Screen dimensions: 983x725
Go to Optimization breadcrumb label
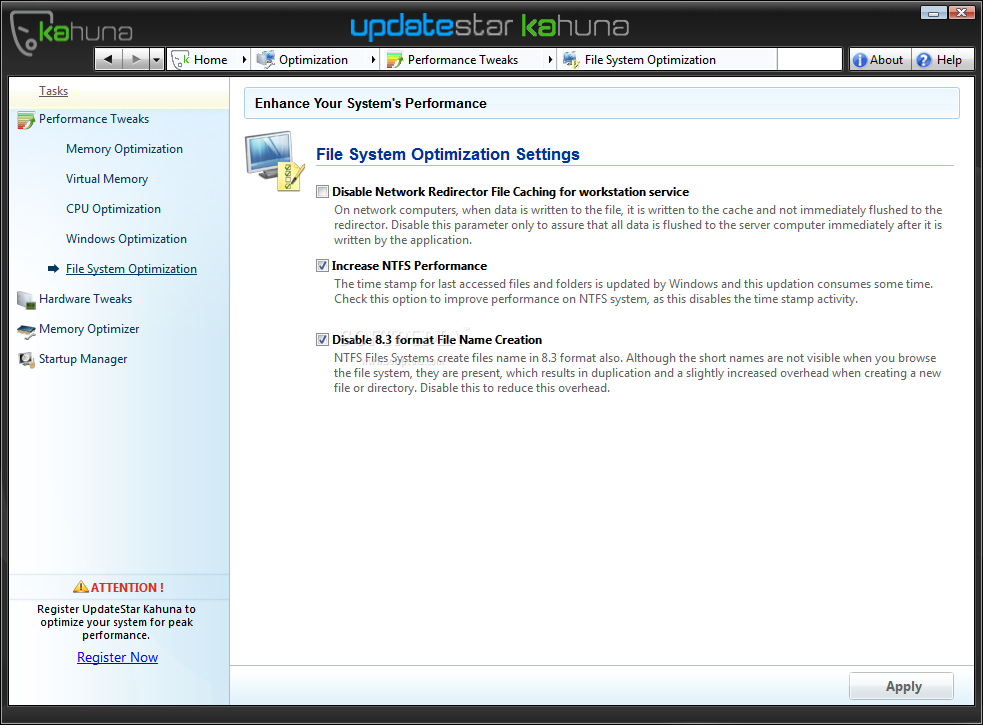point(313,60)
